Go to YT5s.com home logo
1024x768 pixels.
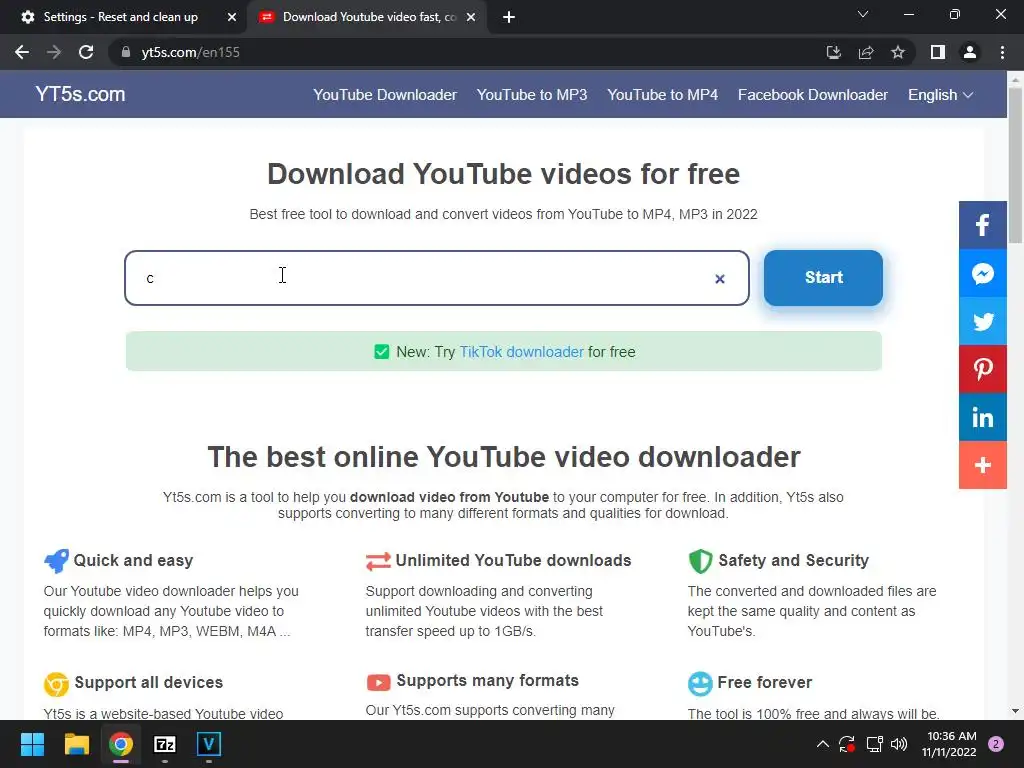coord(80,94)
